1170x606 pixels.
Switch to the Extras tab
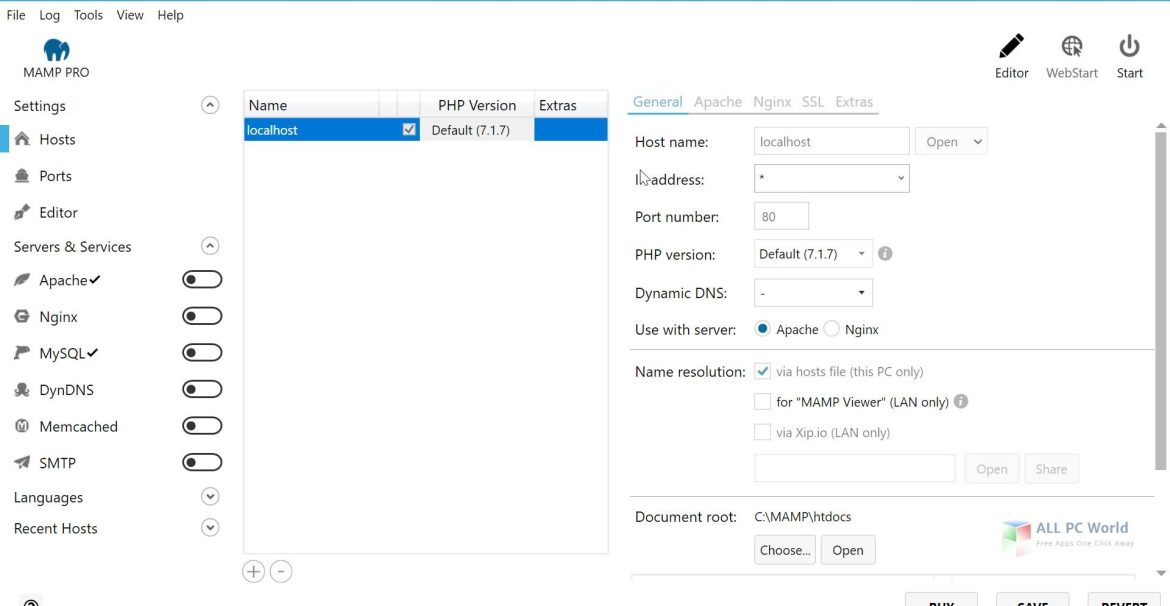pyautogui.click(x=854, y=101)
